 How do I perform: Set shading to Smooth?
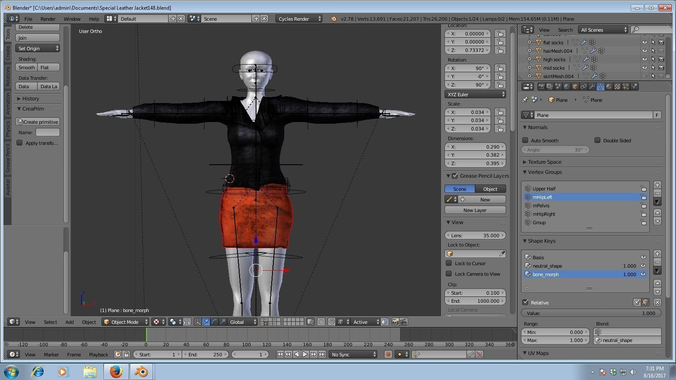click(x=26, y=67)
